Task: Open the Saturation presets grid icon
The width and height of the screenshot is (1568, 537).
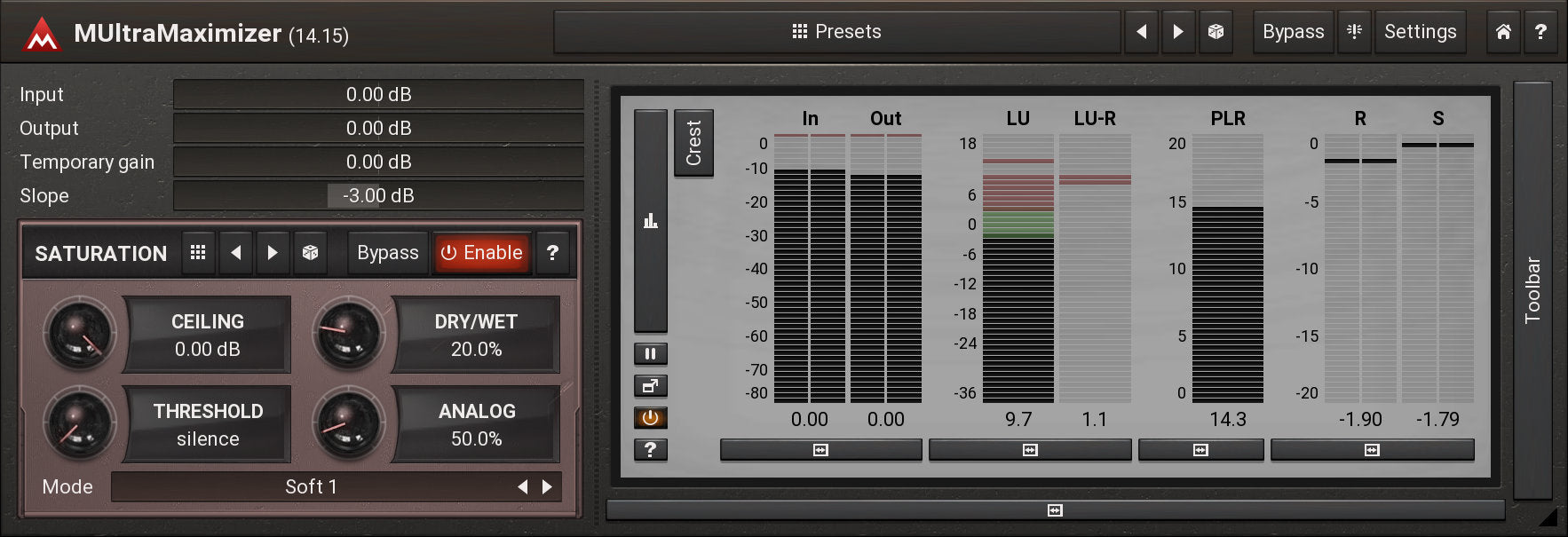Action: (198, 253)
